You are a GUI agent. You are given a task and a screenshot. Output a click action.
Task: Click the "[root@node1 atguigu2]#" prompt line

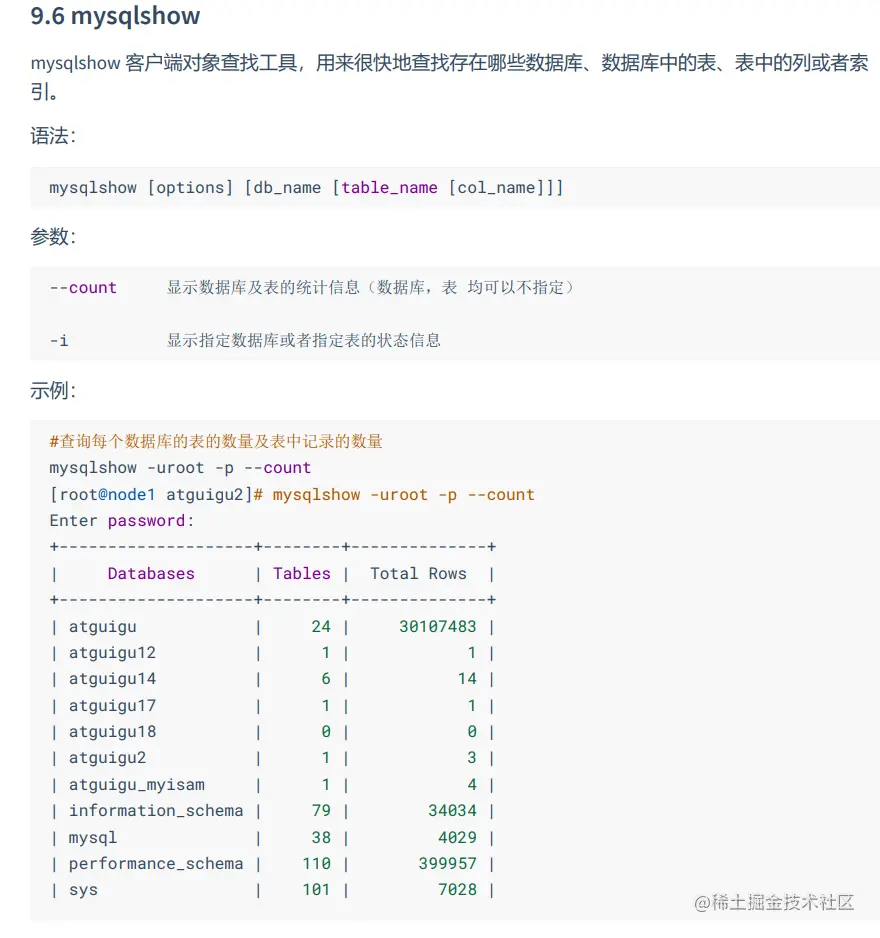tap(292, 495)
